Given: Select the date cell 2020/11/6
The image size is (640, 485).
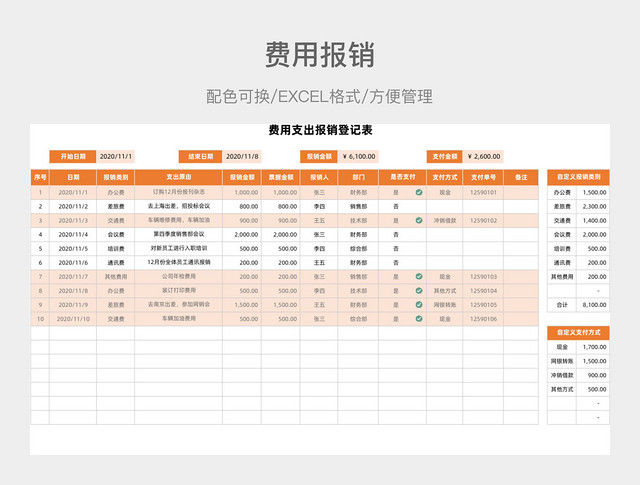Looking at the screenshot, I should (73, 263).
